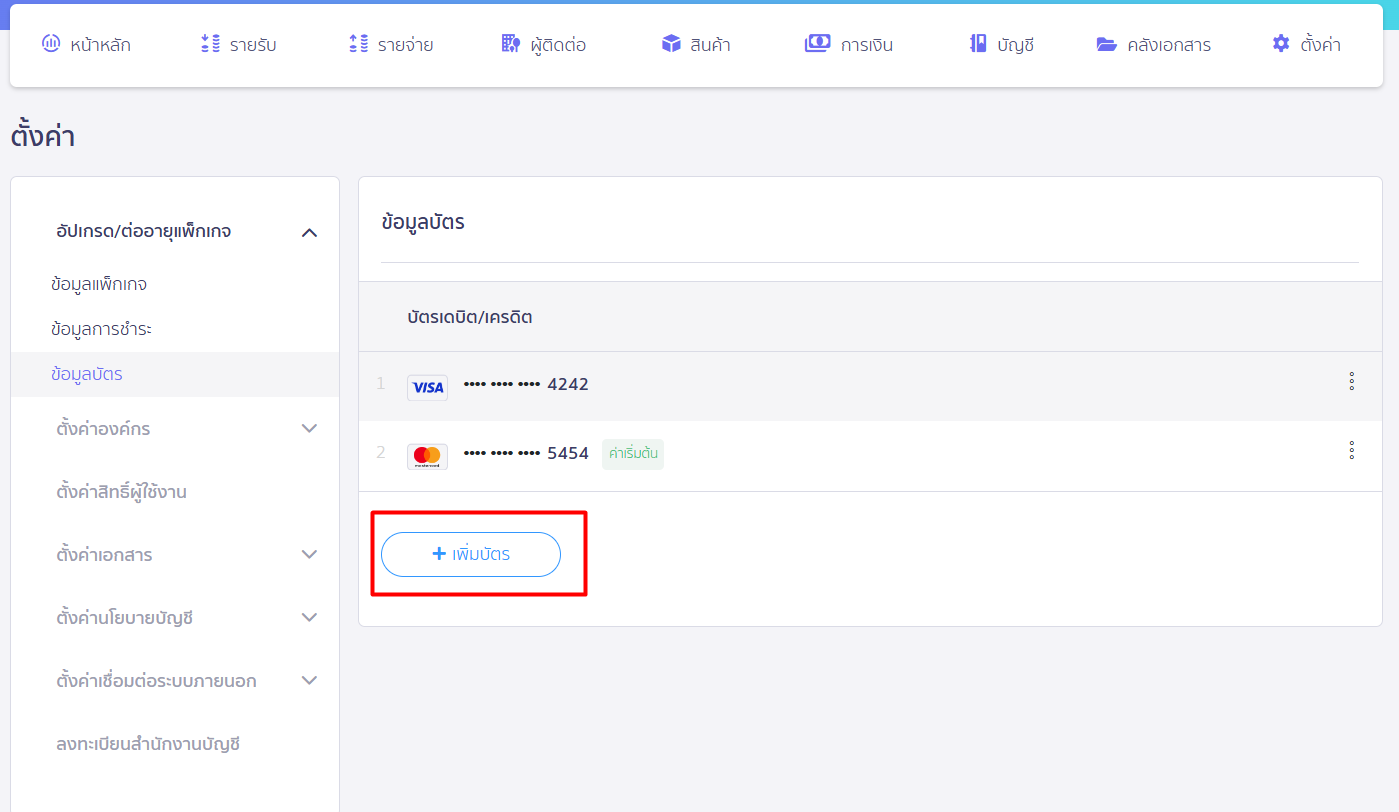The width and height of the screenshot is (1399, 812).
Task: Click the accounting book icon
Action: [978, 44]
